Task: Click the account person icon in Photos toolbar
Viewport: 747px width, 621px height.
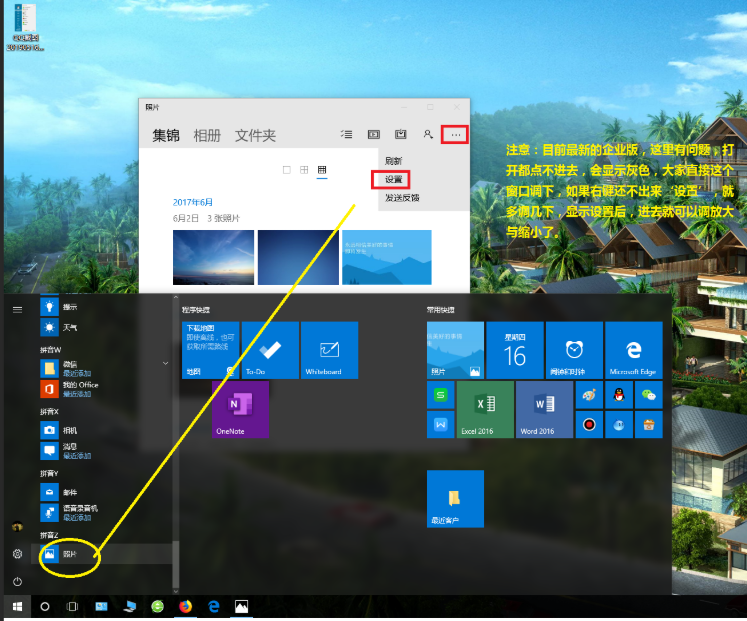Action: point(428,134)
